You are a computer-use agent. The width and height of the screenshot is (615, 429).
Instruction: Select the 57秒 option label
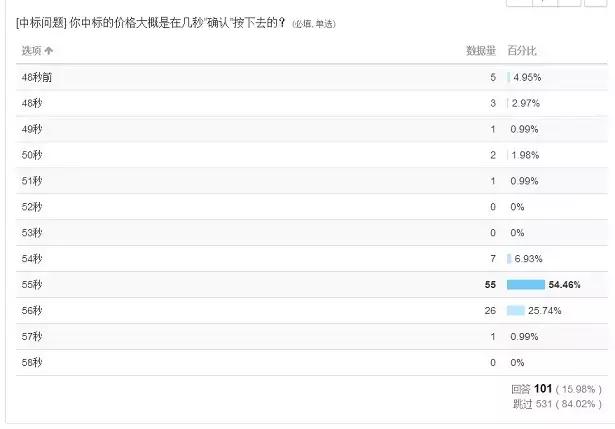tap(32, 337)
